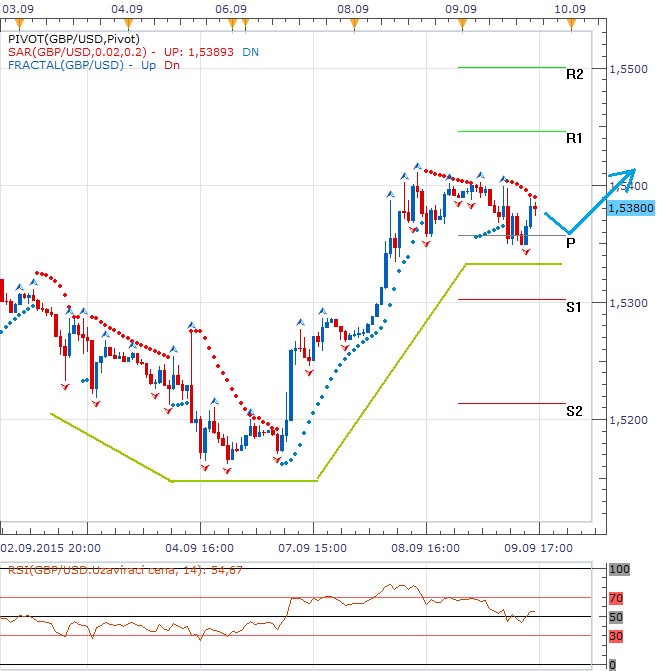
Task: Click the blue 1,53800 current price tag
Action: click(x=630, y=207)
